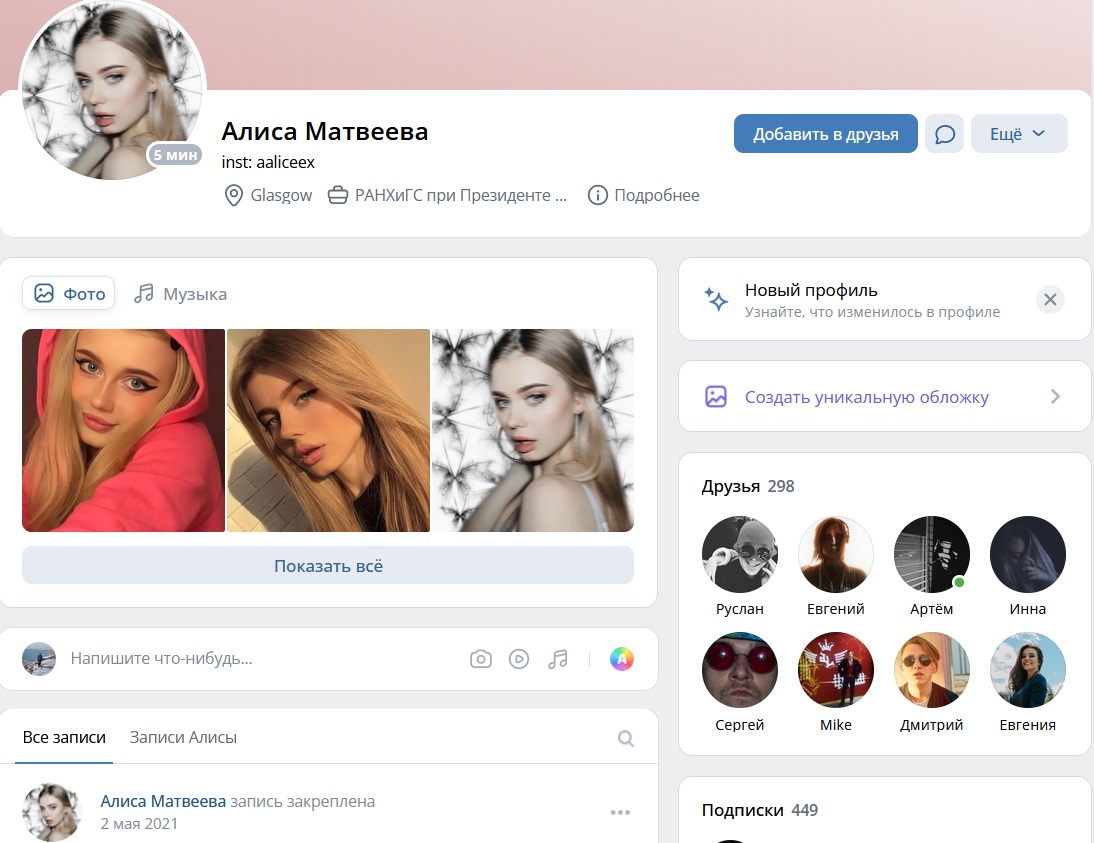Click the pinned post author avatar

pos(52,812)
